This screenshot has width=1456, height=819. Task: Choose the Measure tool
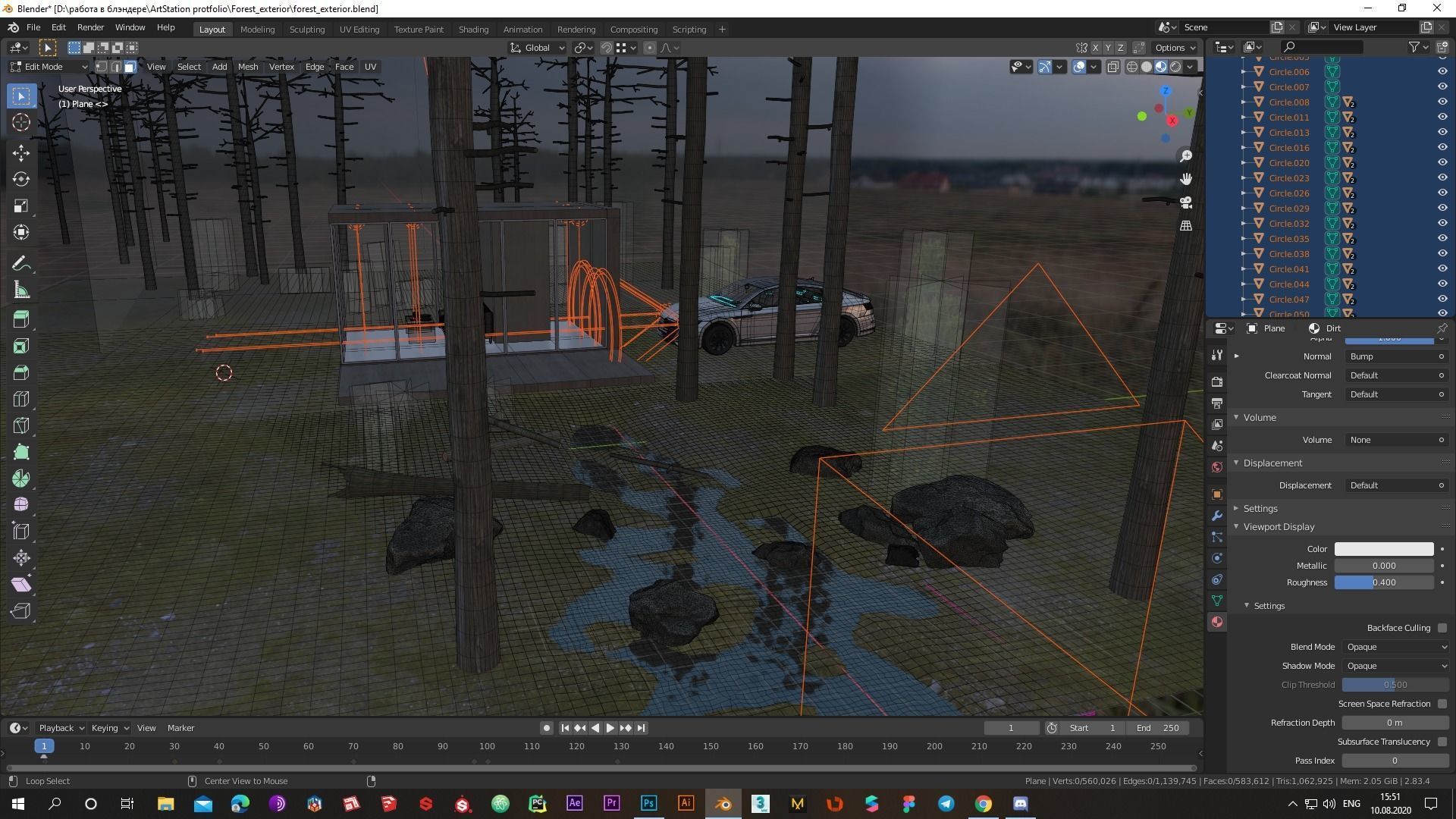[x=21, y=290]
